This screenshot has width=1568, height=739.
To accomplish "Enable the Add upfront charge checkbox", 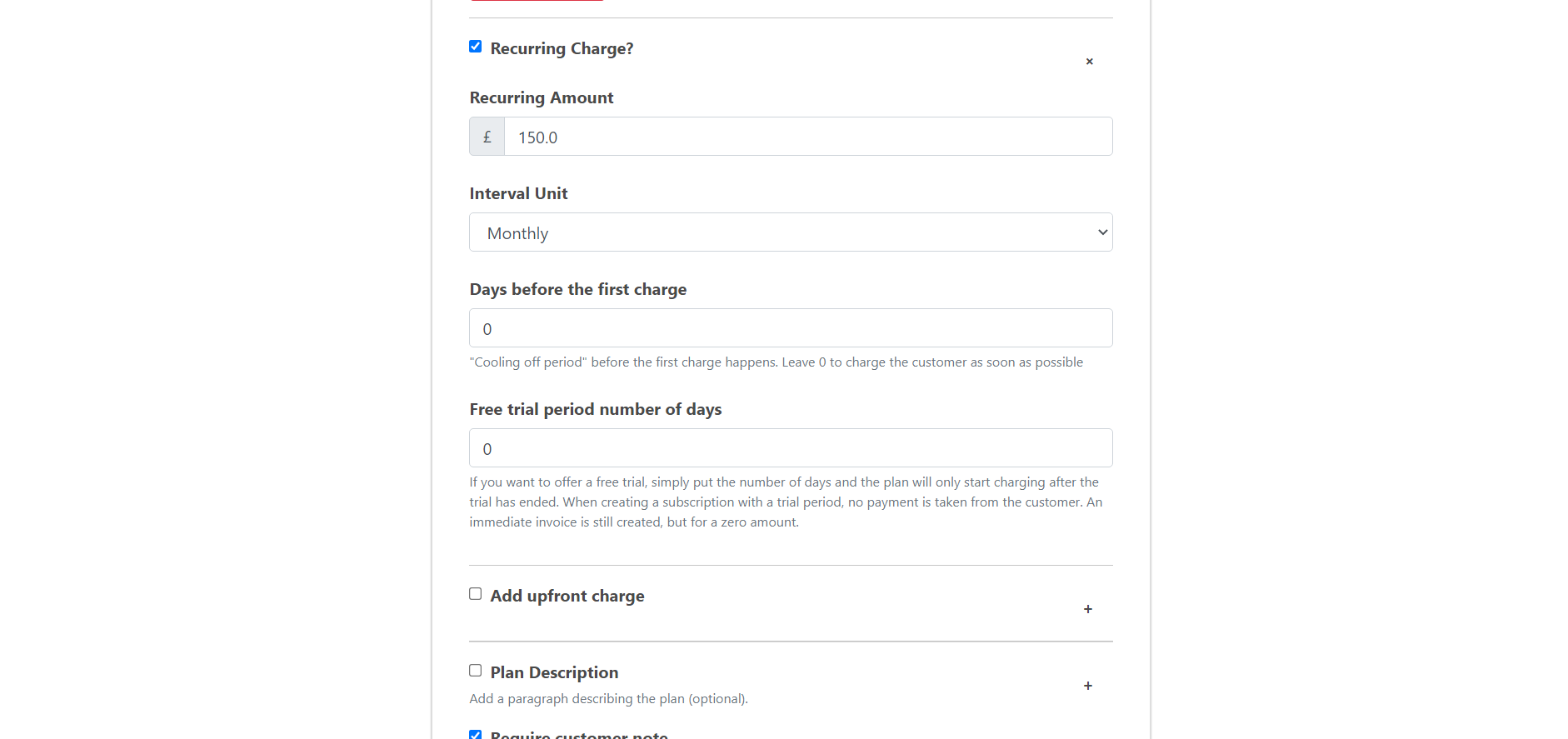I will tap(476, 594).
